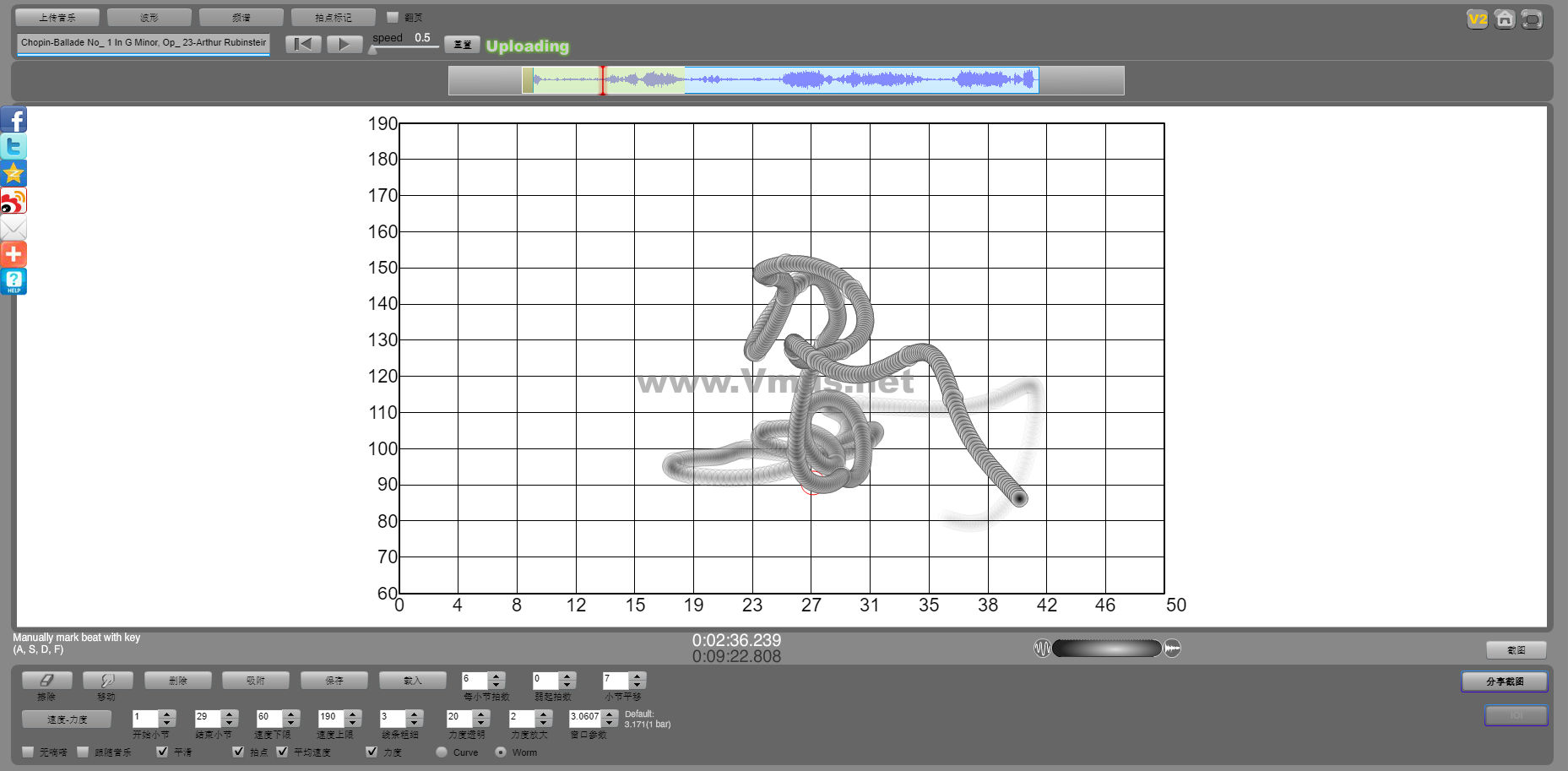Click the 删除 delete button
The image size is (1568, 771).
coord(178,680)
